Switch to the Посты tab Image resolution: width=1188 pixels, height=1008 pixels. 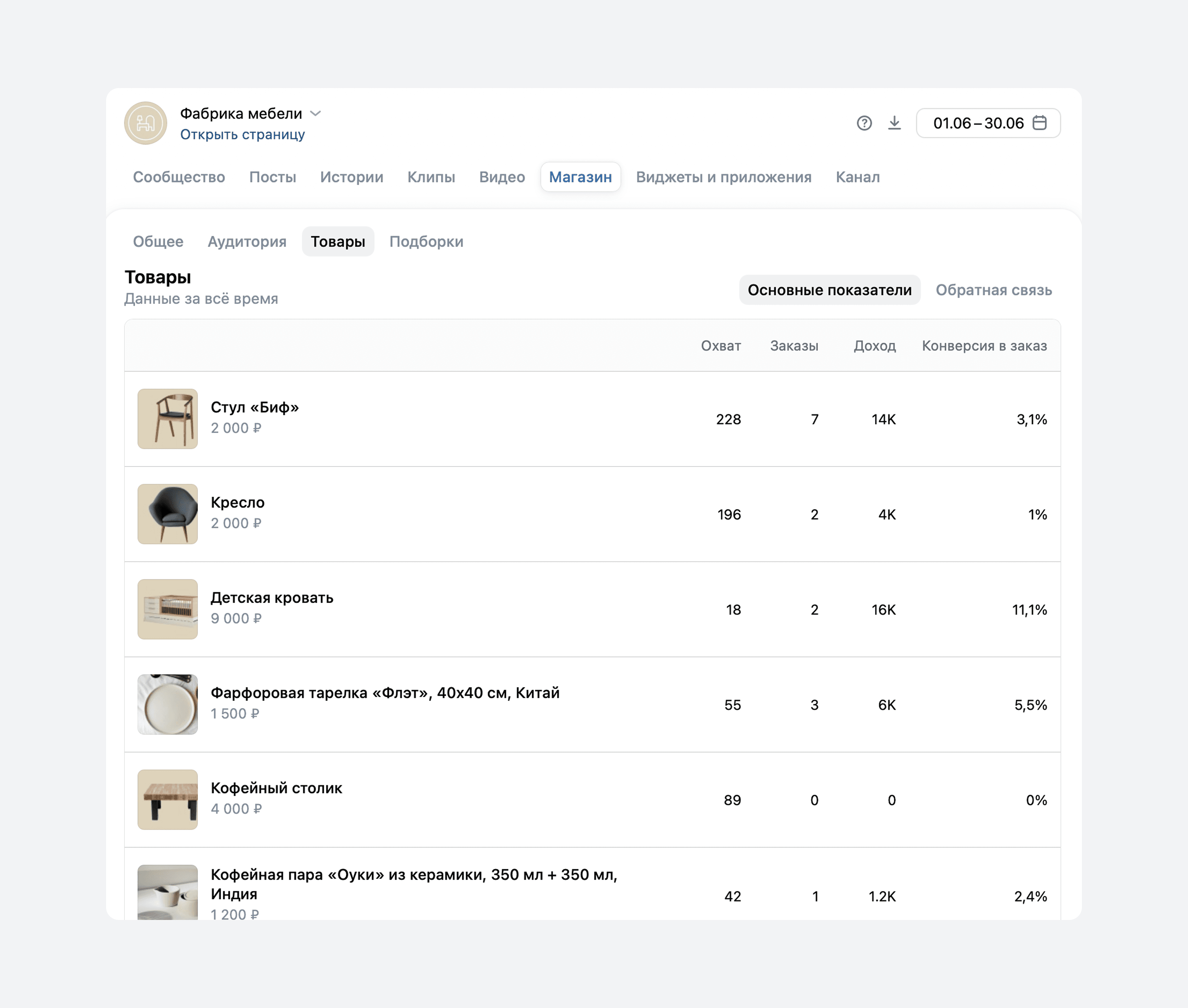click(x=273, y=177)
